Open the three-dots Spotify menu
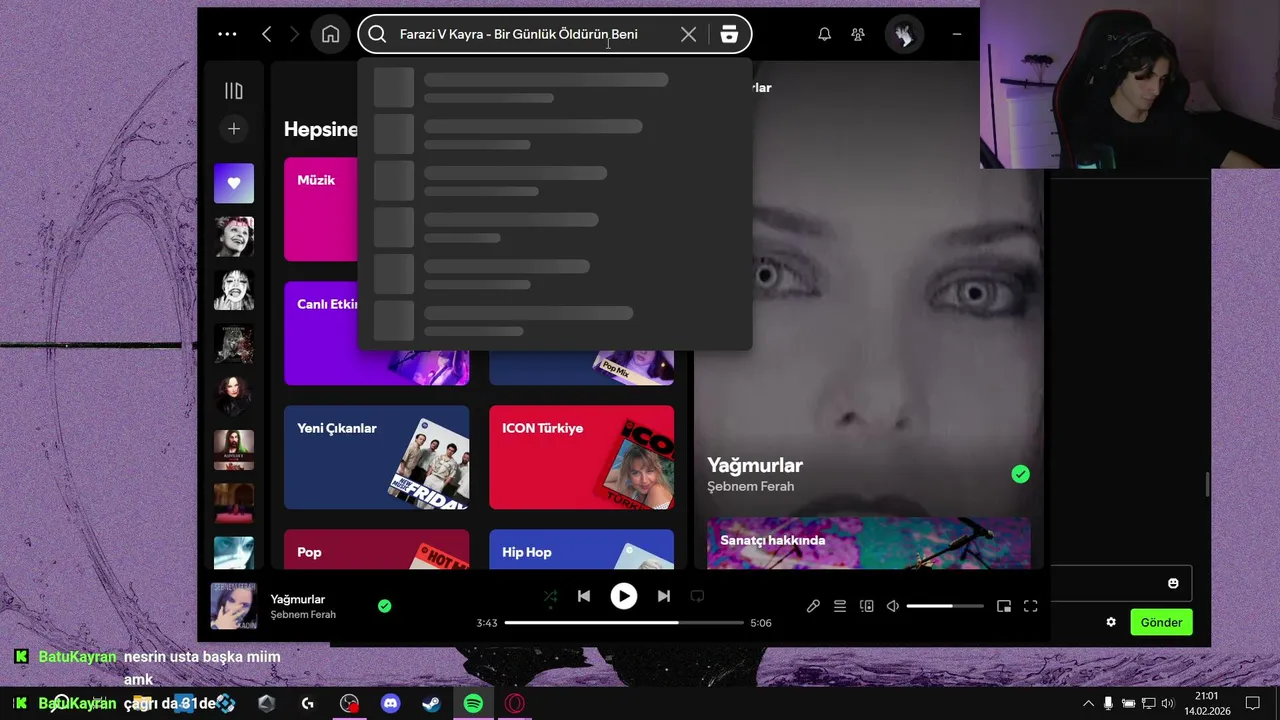 227,34
